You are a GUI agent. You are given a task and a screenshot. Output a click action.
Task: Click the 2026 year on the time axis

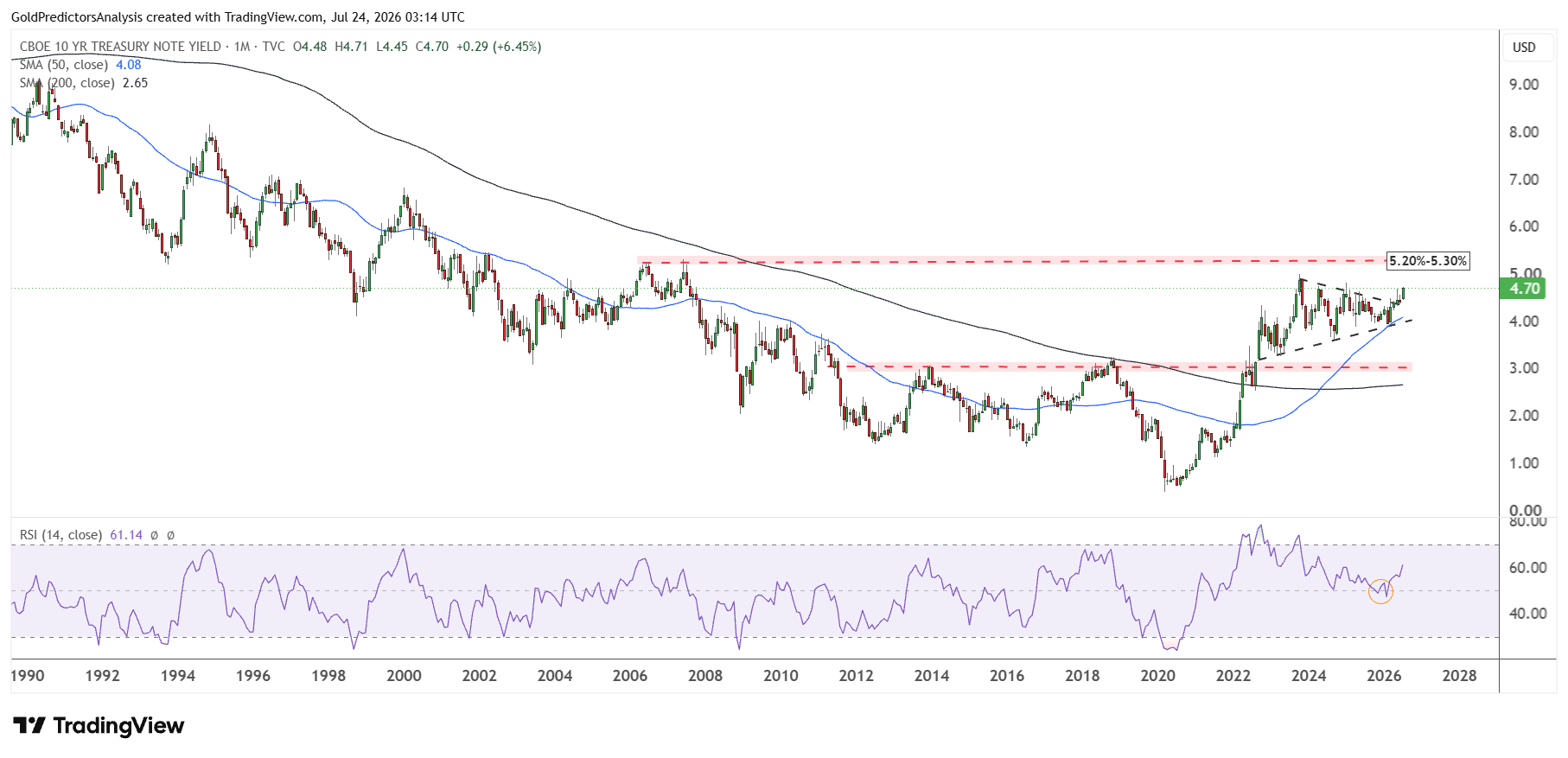point(1384,676)
